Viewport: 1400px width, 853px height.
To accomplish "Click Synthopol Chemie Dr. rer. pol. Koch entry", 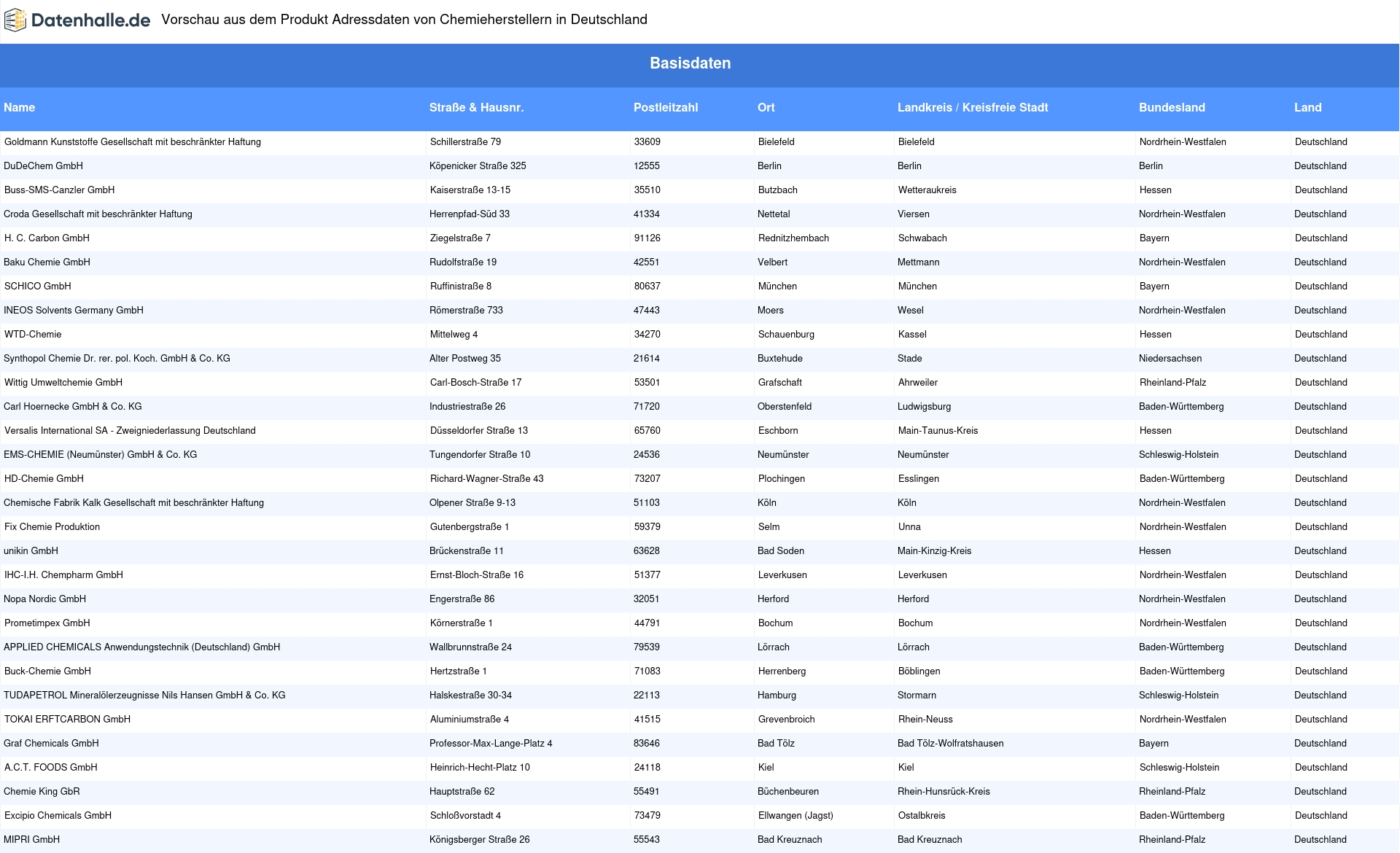I will pos(117,359).
